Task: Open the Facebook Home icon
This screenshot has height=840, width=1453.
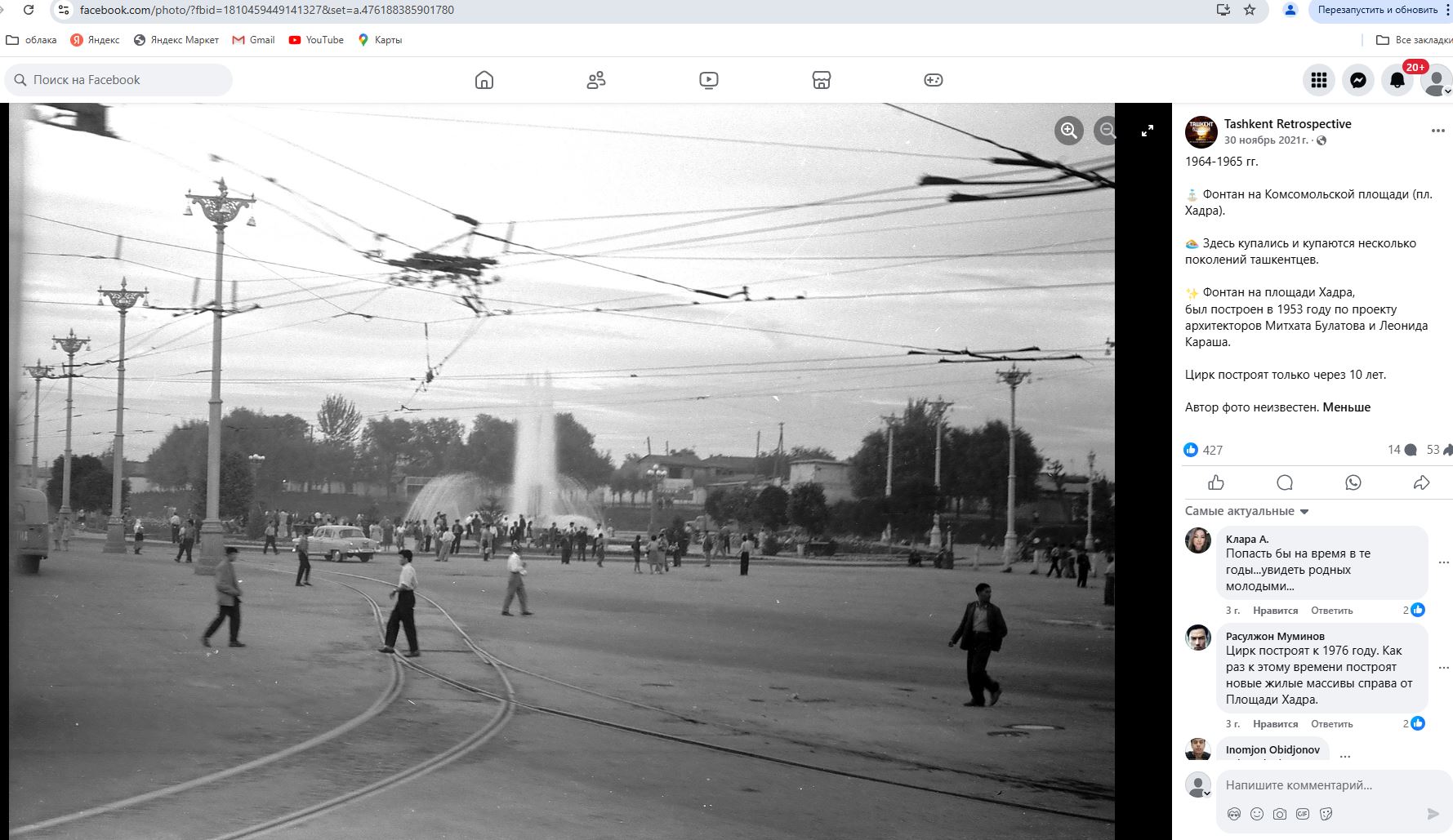Action: tap(484, 80)
